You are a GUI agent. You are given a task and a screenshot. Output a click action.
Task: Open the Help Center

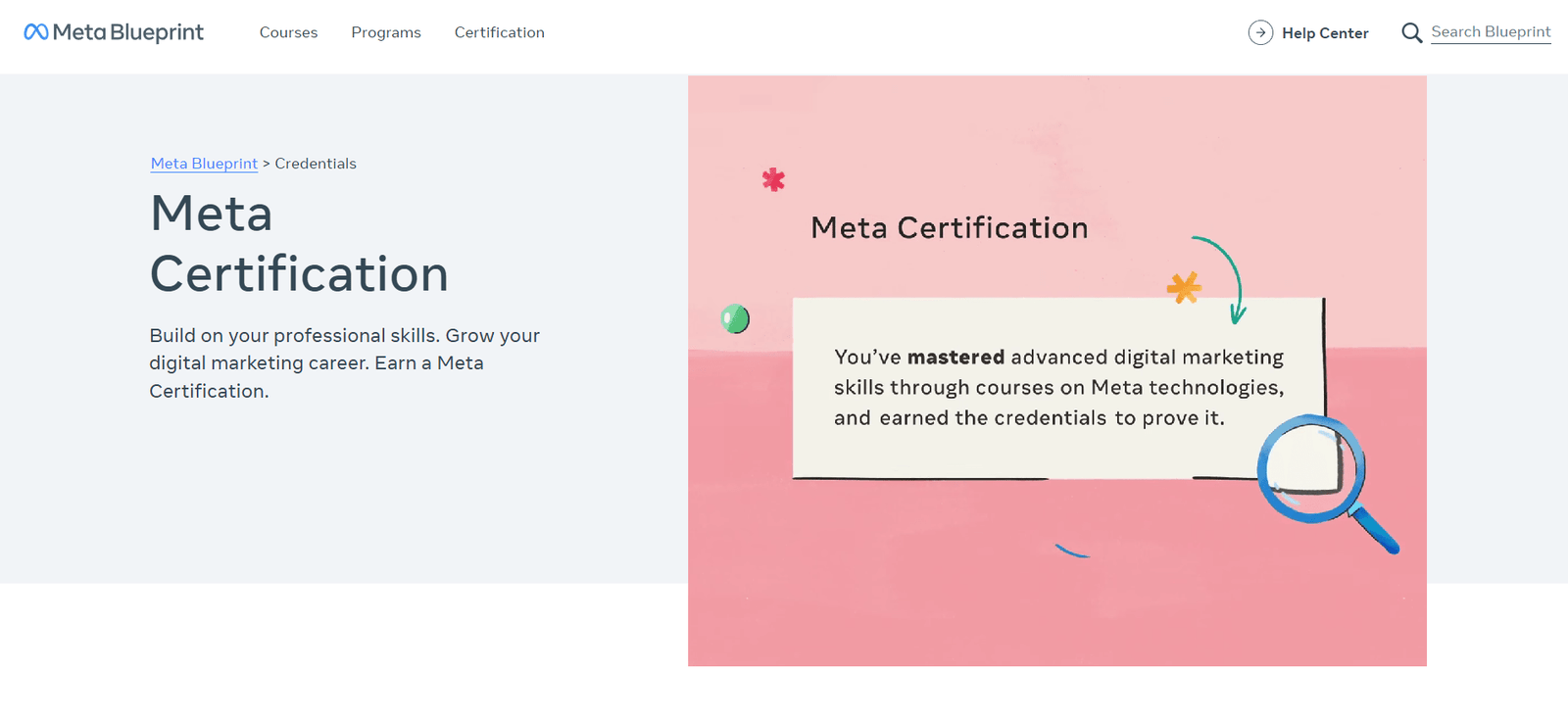[x=1325, y=32]
